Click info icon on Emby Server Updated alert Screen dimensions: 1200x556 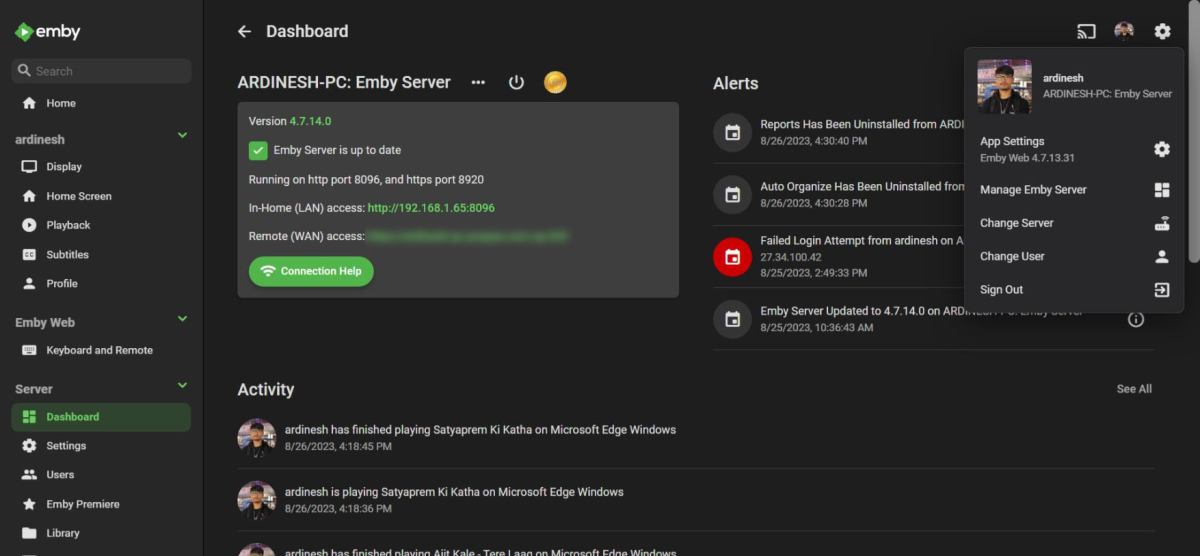pos(1135,320)
